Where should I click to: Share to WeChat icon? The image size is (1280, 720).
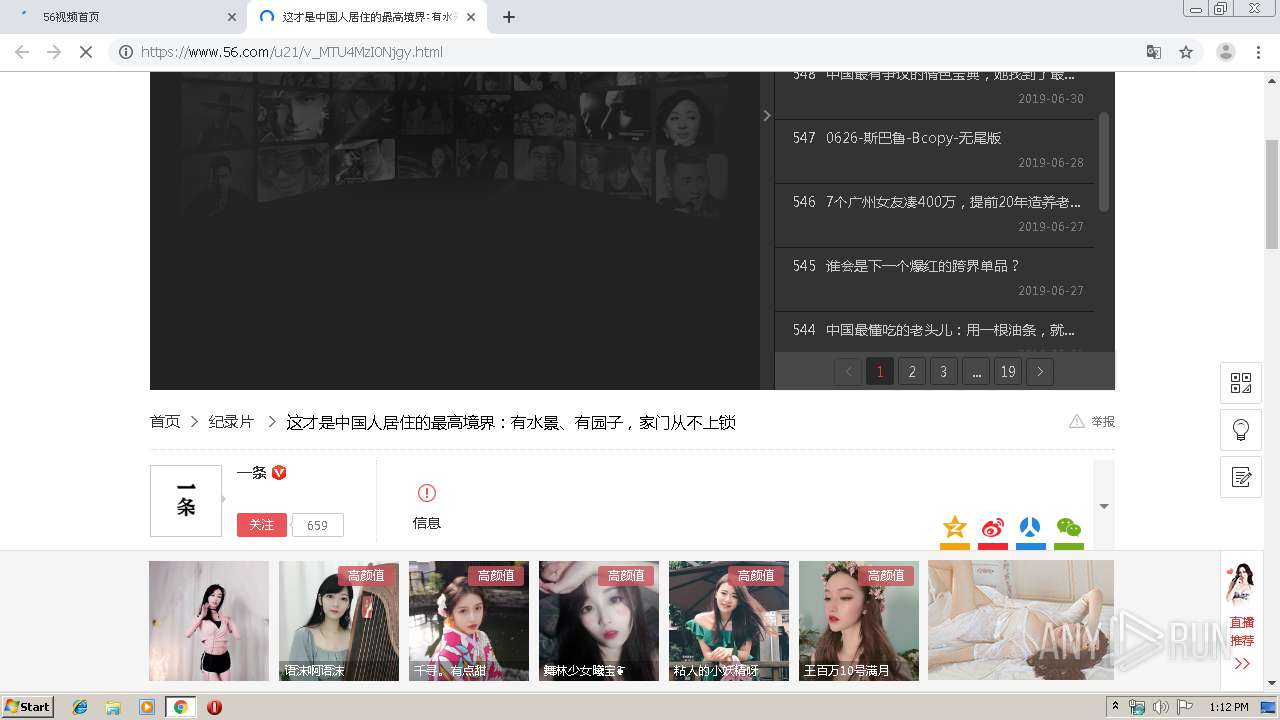coord(1069,528)
